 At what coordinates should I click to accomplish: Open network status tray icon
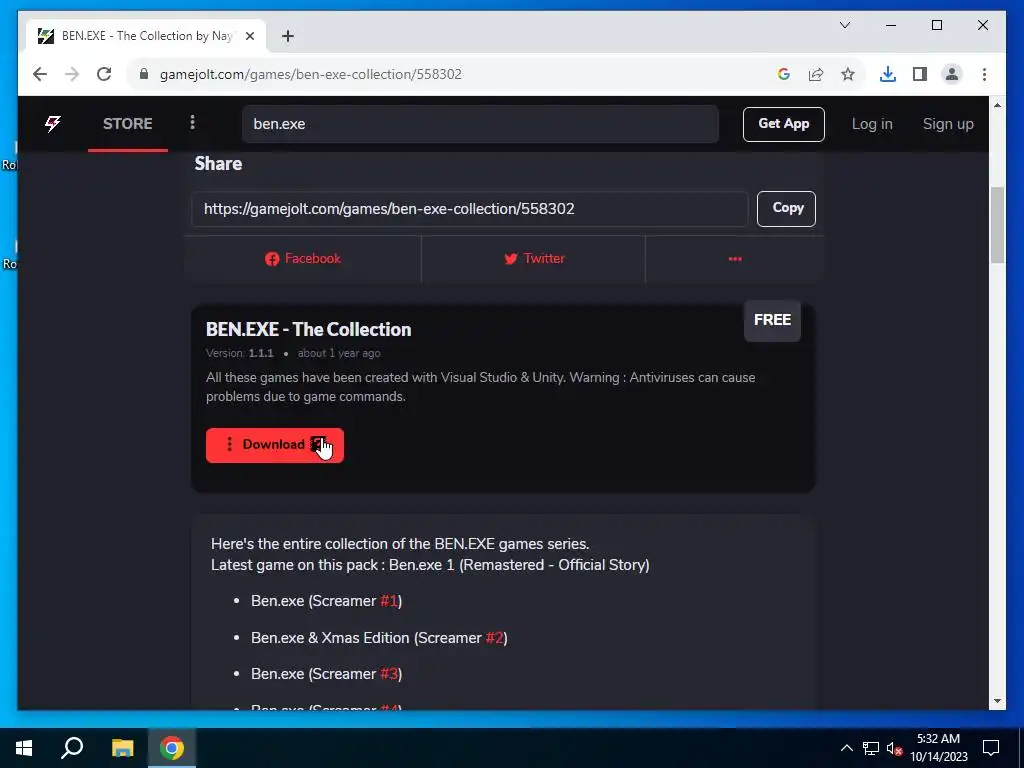[871, 748]
